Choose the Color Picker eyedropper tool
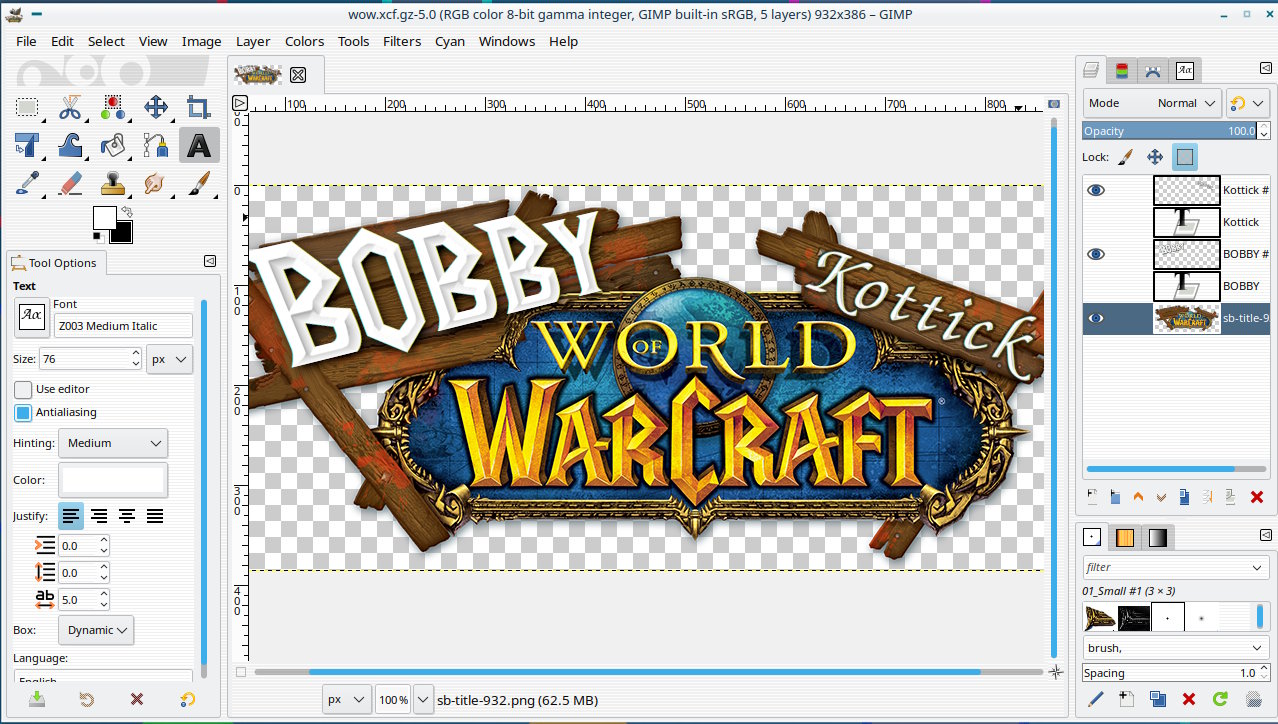1278x724 pixels. point(27,184)
